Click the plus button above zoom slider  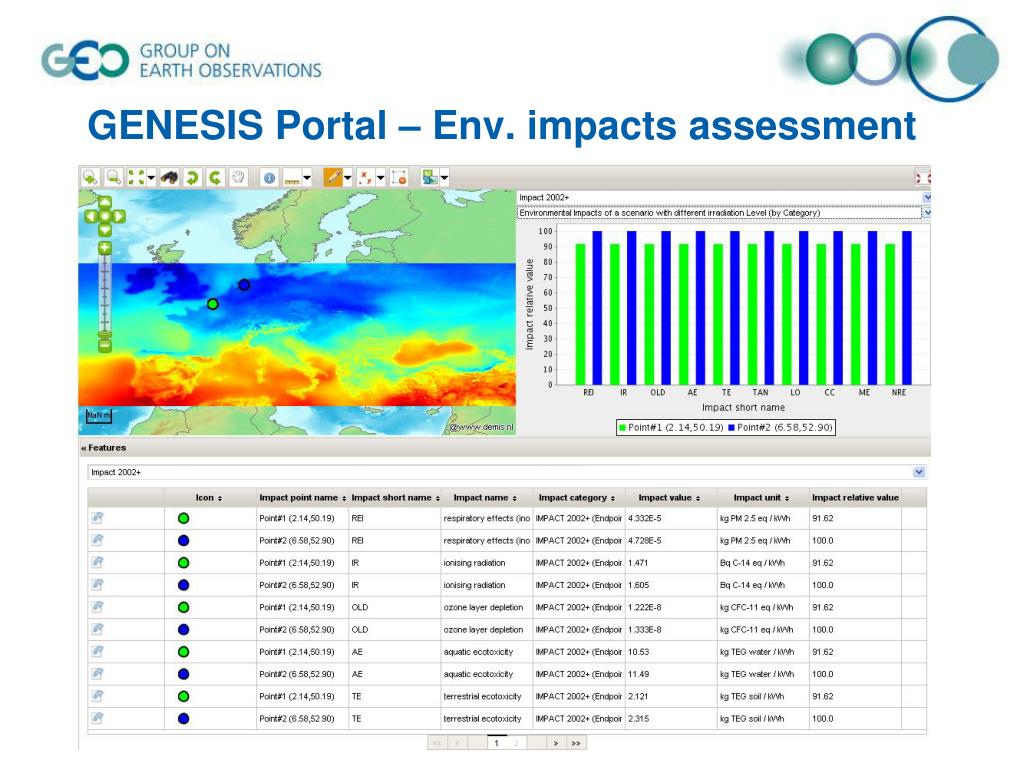104,248
